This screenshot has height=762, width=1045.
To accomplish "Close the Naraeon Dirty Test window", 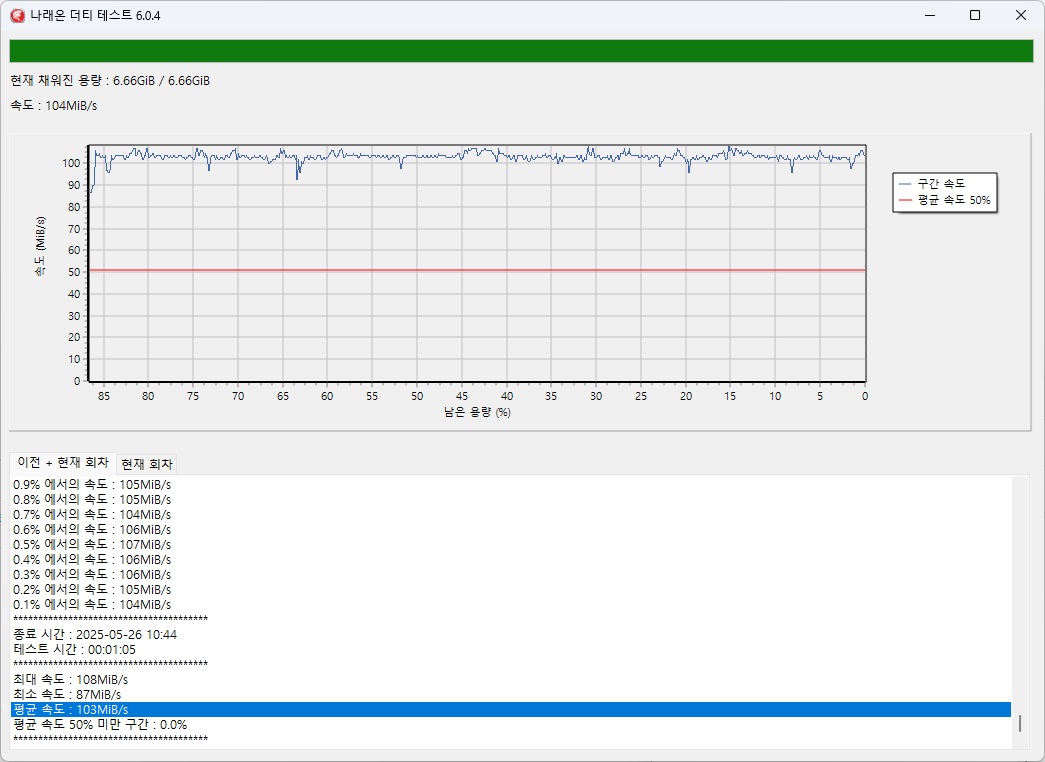I will tap(1020, 15).
